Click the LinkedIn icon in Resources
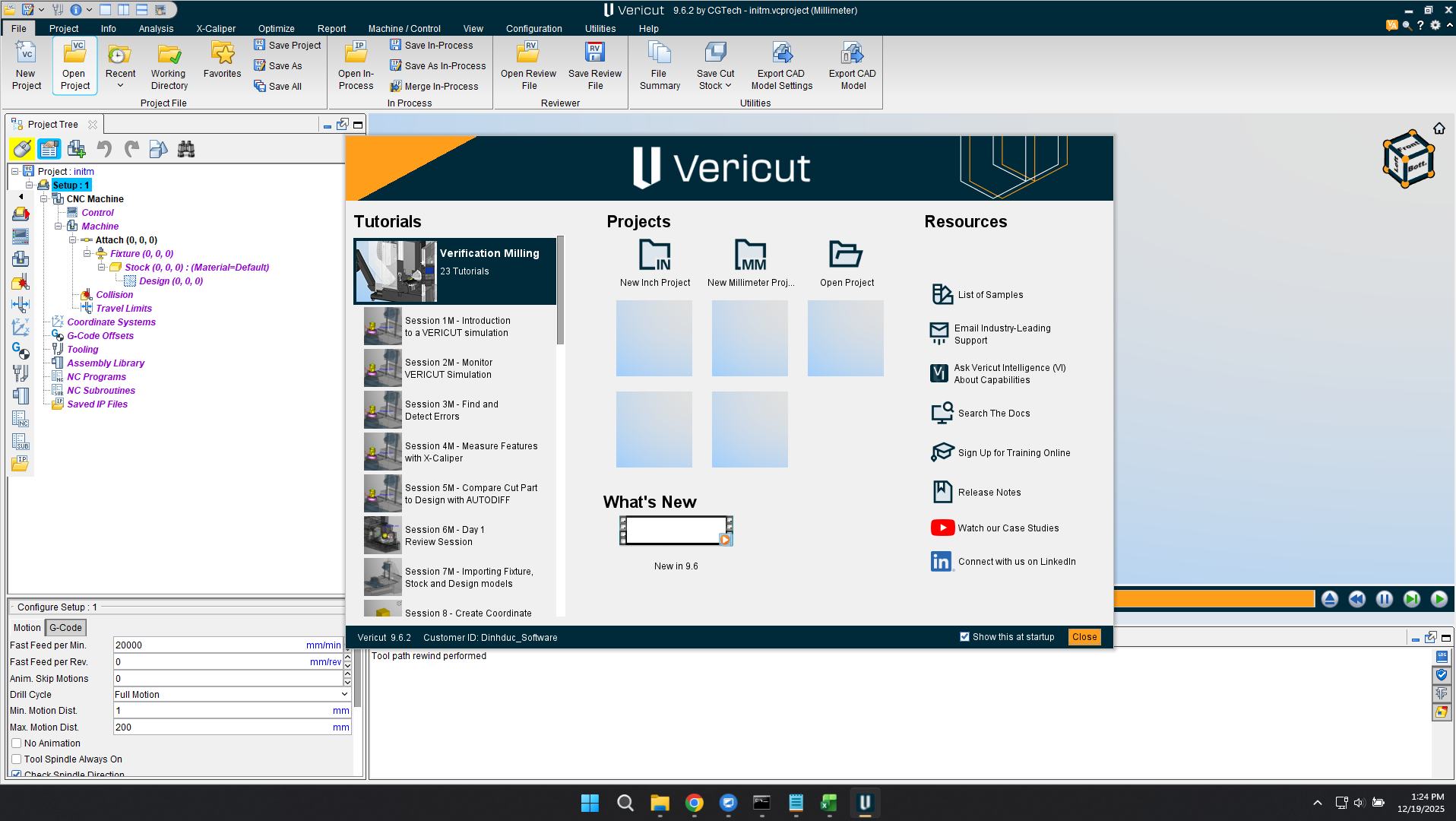The width and height of the screenshot is (1456, 821). (942, 562)
